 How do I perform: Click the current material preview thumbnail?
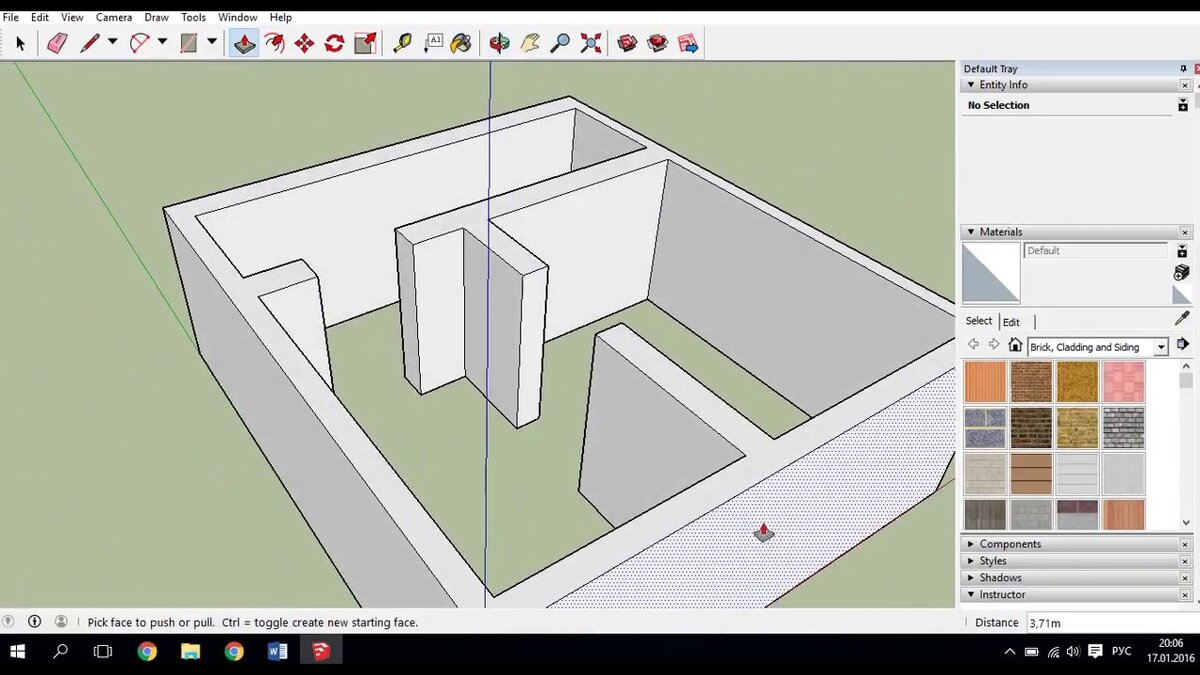point(991,273)
